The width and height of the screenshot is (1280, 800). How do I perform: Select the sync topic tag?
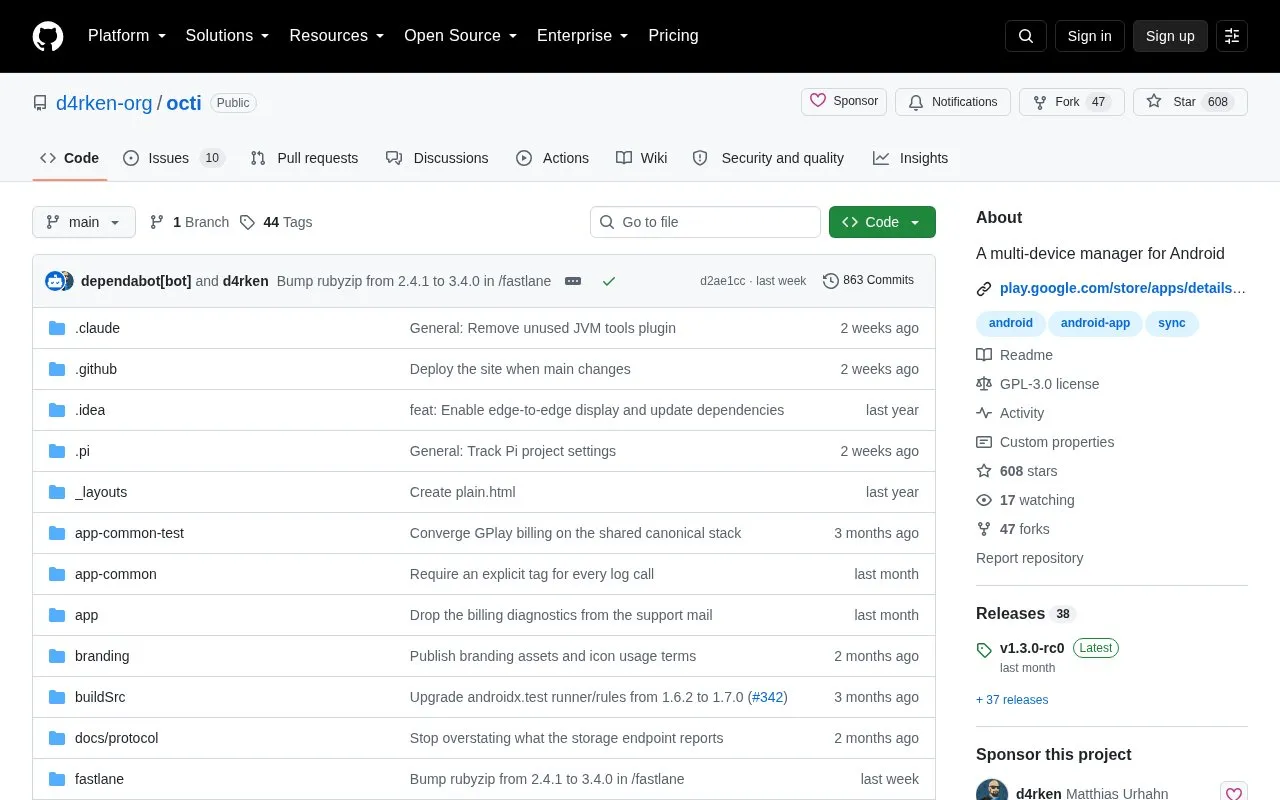pyautogui.click(x=1172, y=323)
